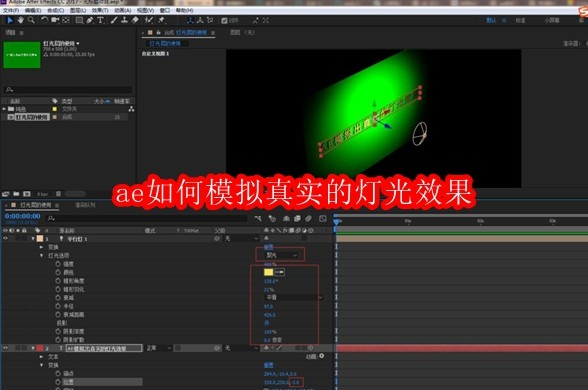Viewport: 588px width, 390px height.
Task: Open the Graph Editor icon
Action: tap(322, 218)
